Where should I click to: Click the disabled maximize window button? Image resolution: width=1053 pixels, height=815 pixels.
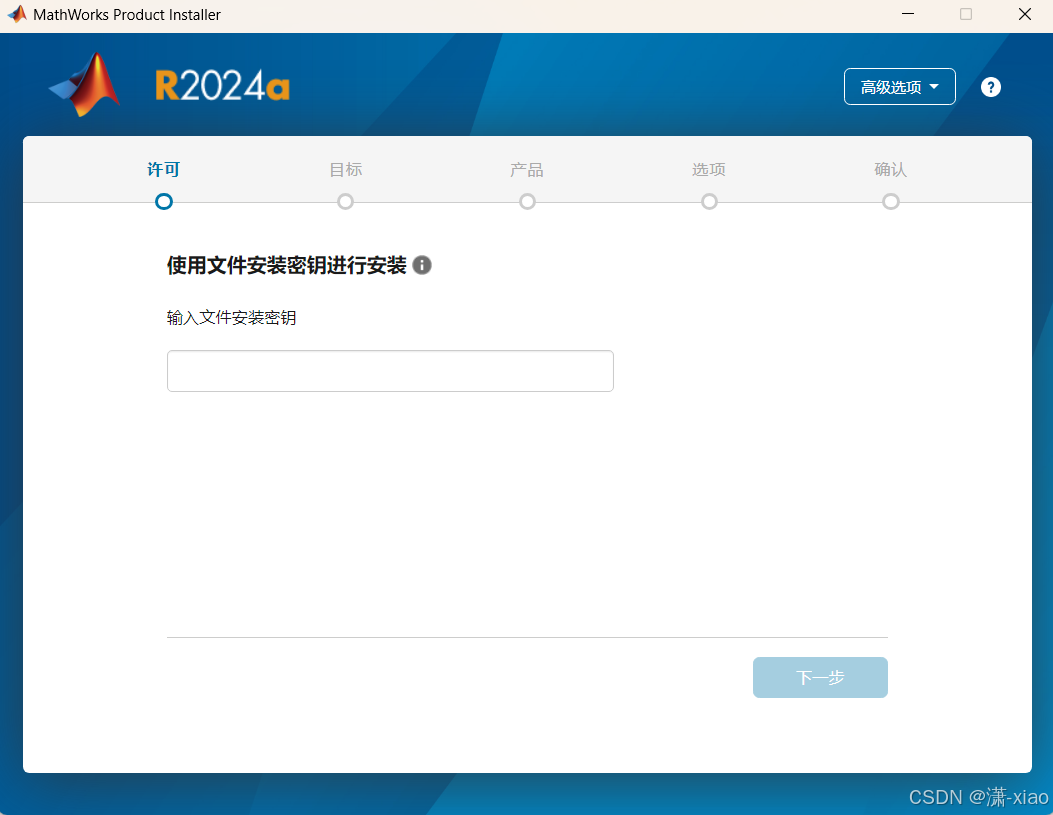pyautogui.click(x=966, y=14)
